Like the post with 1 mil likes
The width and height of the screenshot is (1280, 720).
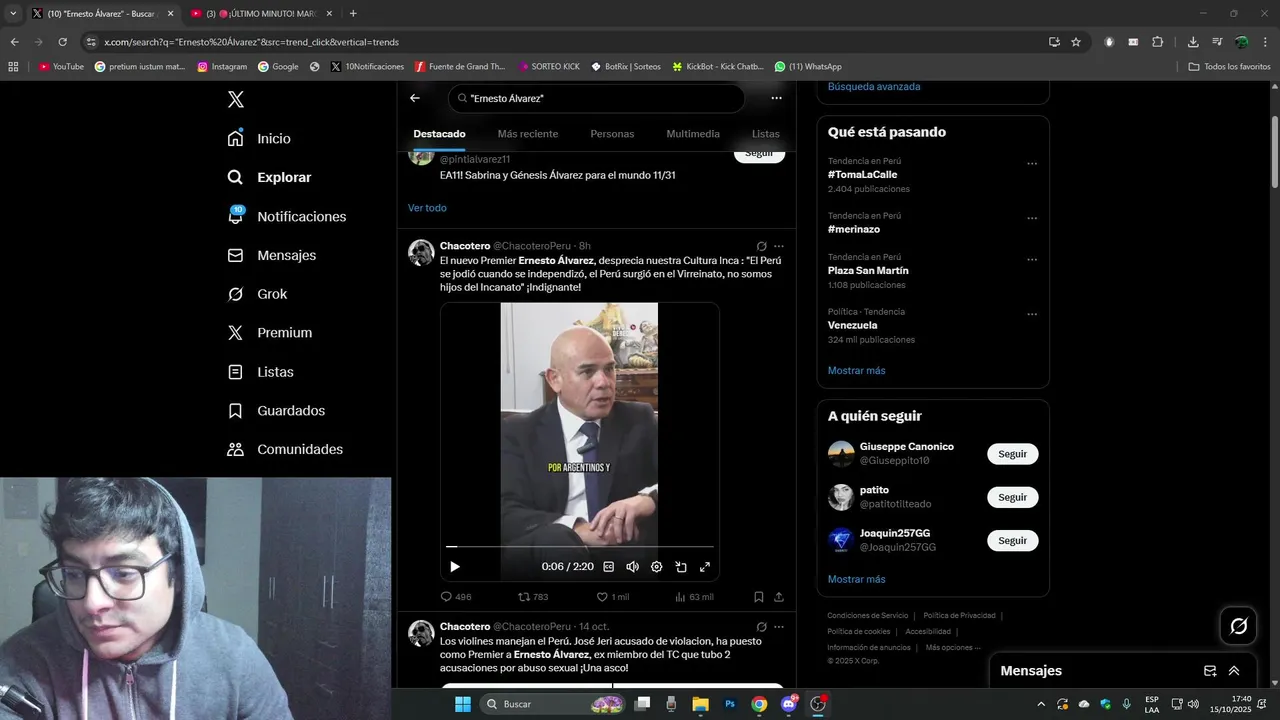pyautogui.click(x=613, y=597)
